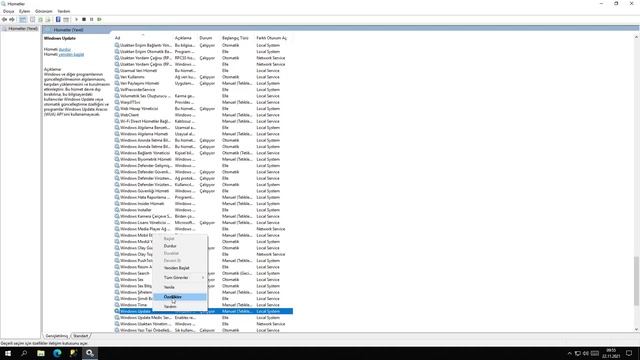Click the Export List toolbar icon
Screen dimensions: 640x360
point(48,20)
